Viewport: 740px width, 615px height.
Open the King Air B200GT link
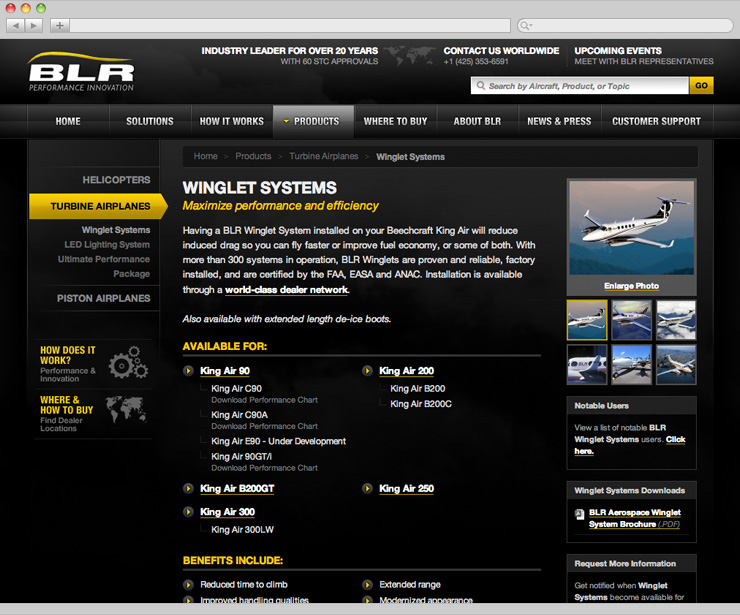pyautogui.click(x=237, y=489)
